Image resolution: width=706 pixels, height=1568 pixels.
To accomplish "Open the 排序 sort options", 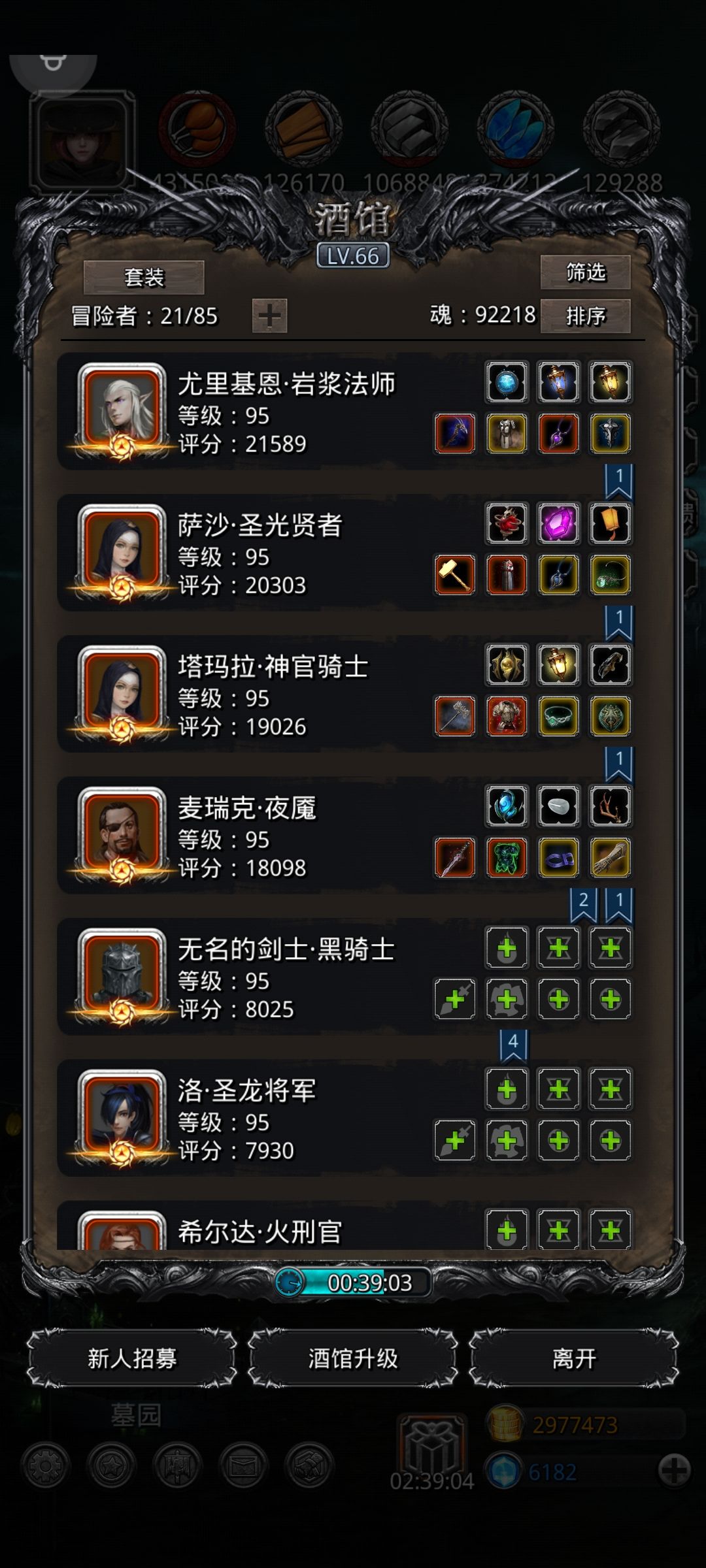I will [x=586, y=316].
